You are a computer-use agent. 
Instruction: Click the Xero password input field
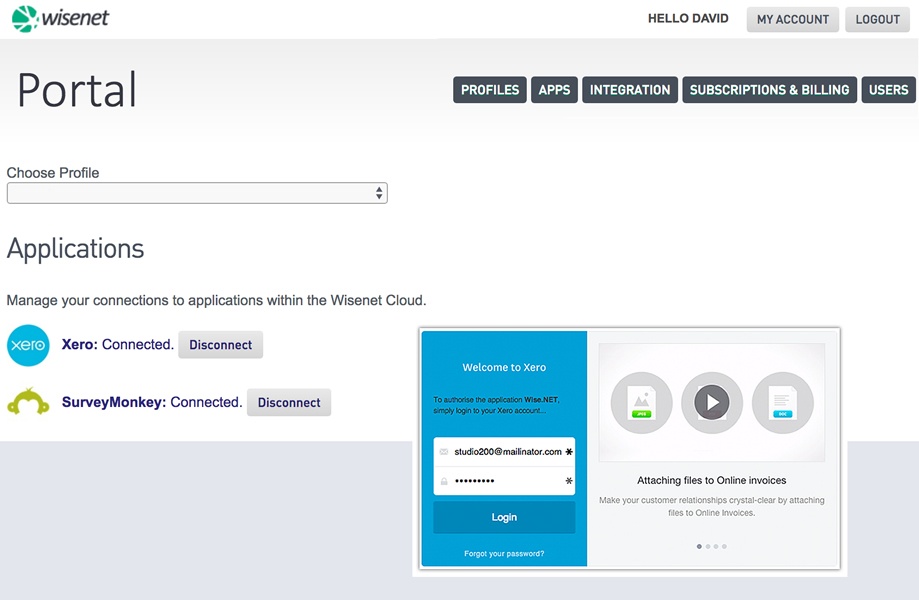point(504,481)
